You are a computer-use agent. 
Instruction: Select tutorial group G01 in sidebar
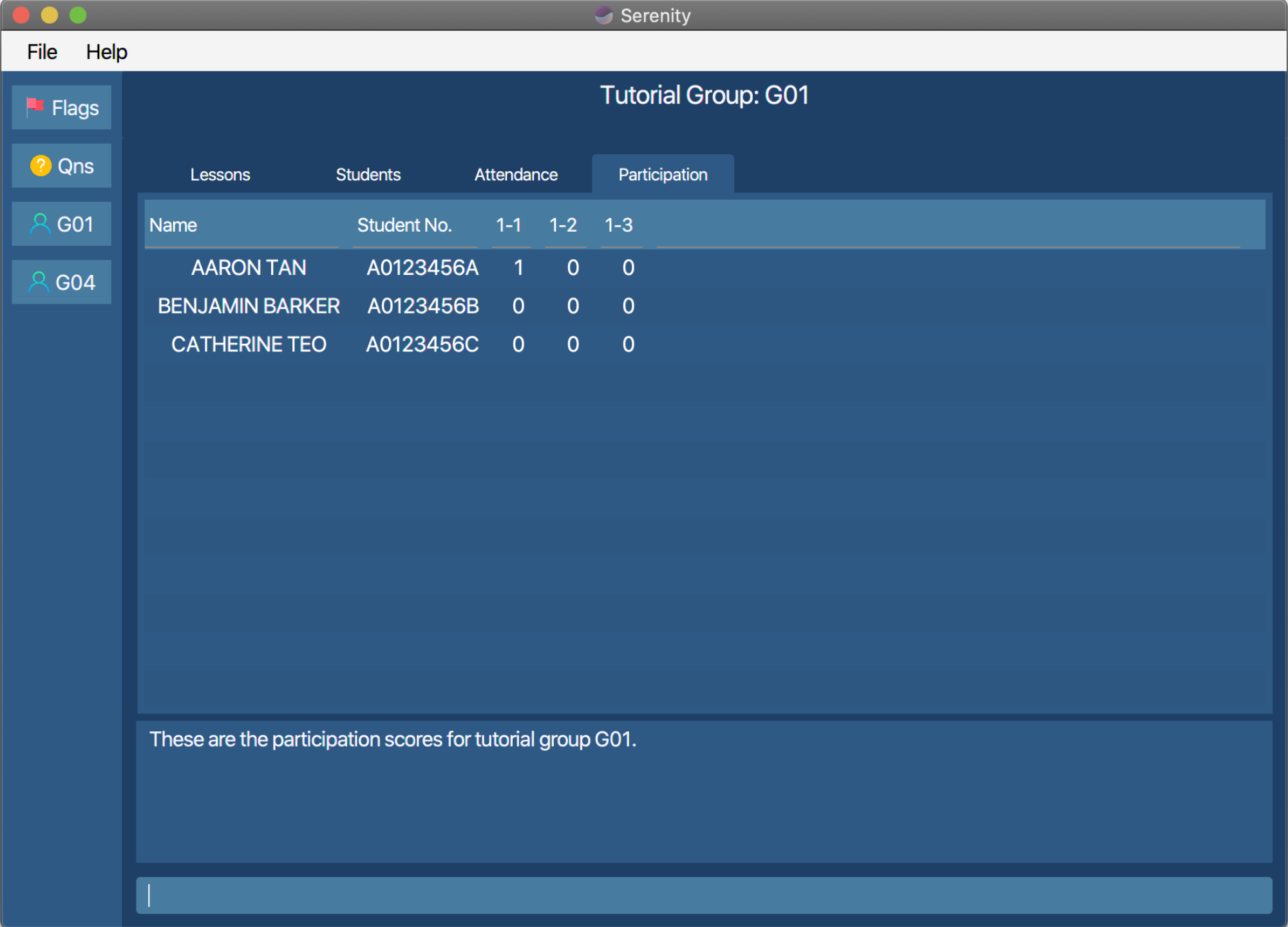click(x=62, y=224)
